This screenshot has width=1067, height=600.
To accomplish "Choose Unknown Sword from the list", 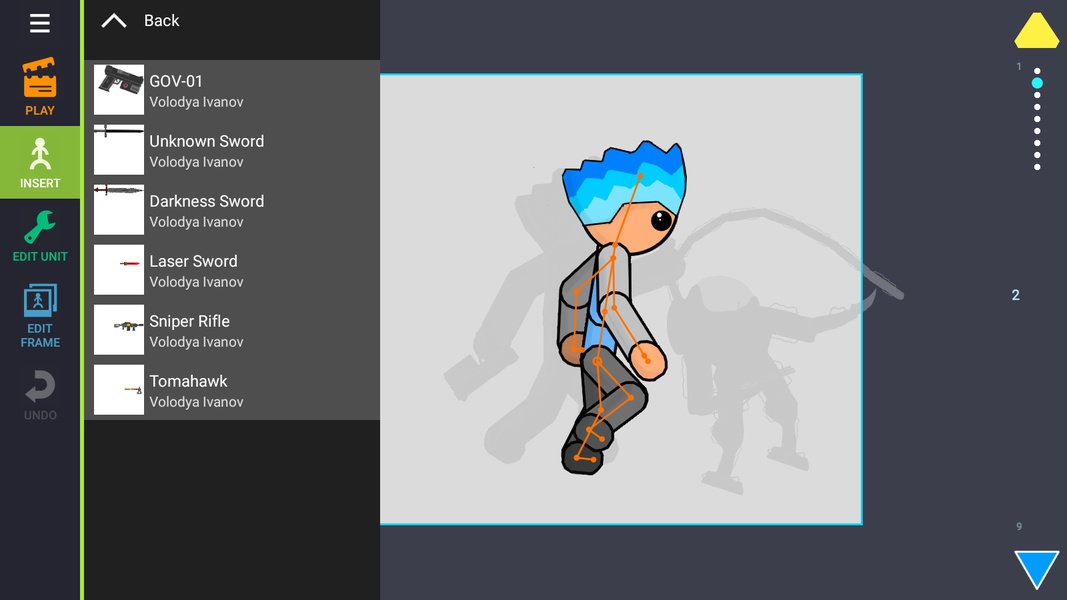I will [x=232, y=150].
